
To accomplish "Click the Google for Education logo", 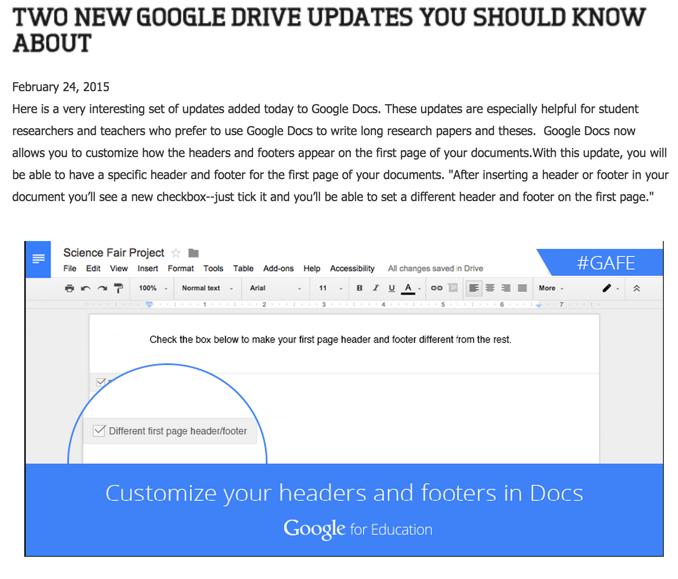I will coord(358,529).
